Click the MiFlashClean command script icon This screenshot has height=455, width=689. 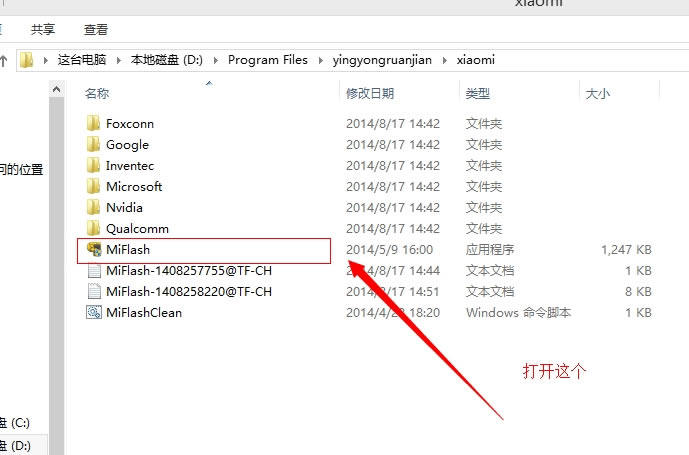click(x=94, y=312)
